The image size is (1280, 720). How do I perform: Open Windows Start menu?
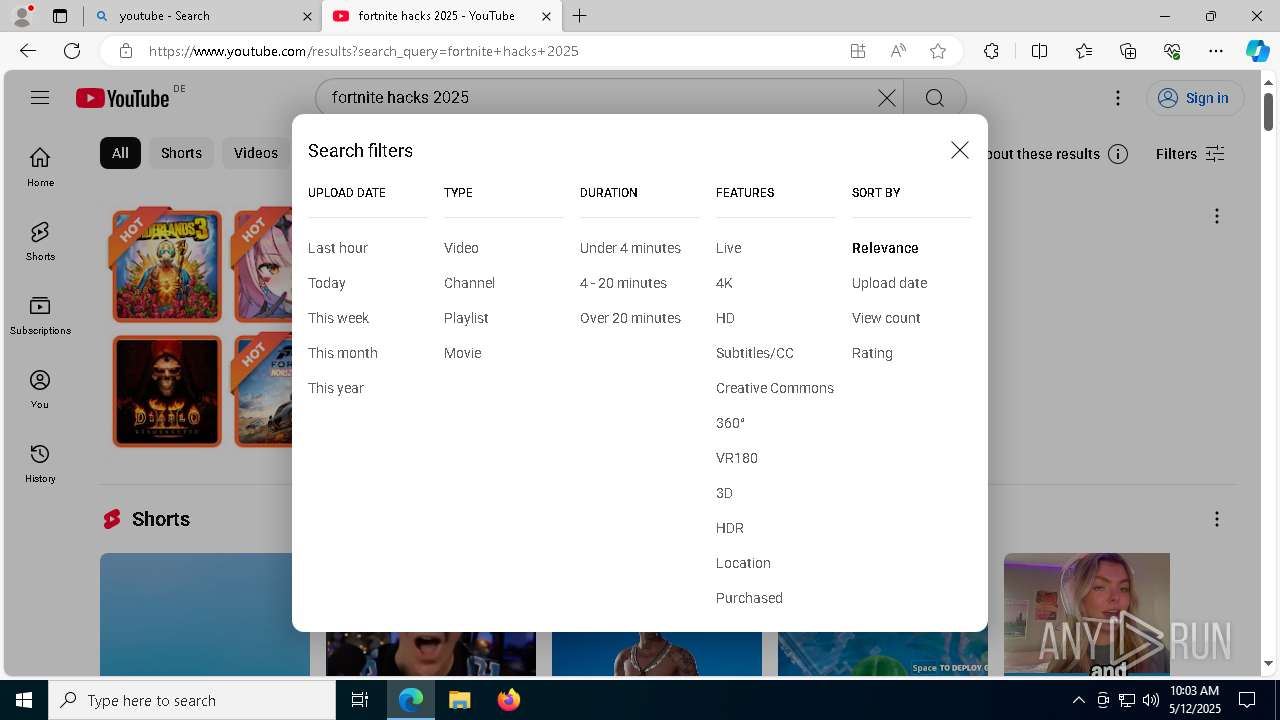(x=24, y=700)
